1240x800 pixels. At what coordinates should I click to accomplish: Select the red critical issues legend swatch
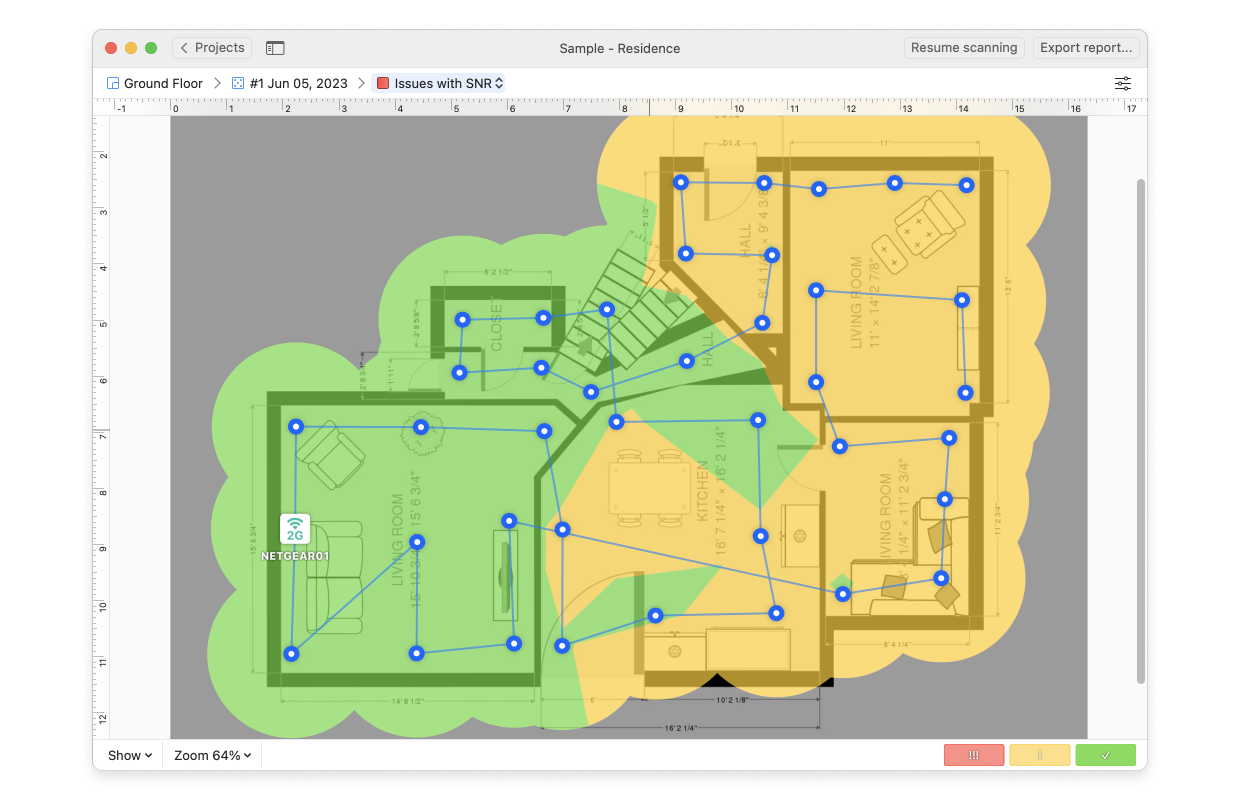(974, 755)
